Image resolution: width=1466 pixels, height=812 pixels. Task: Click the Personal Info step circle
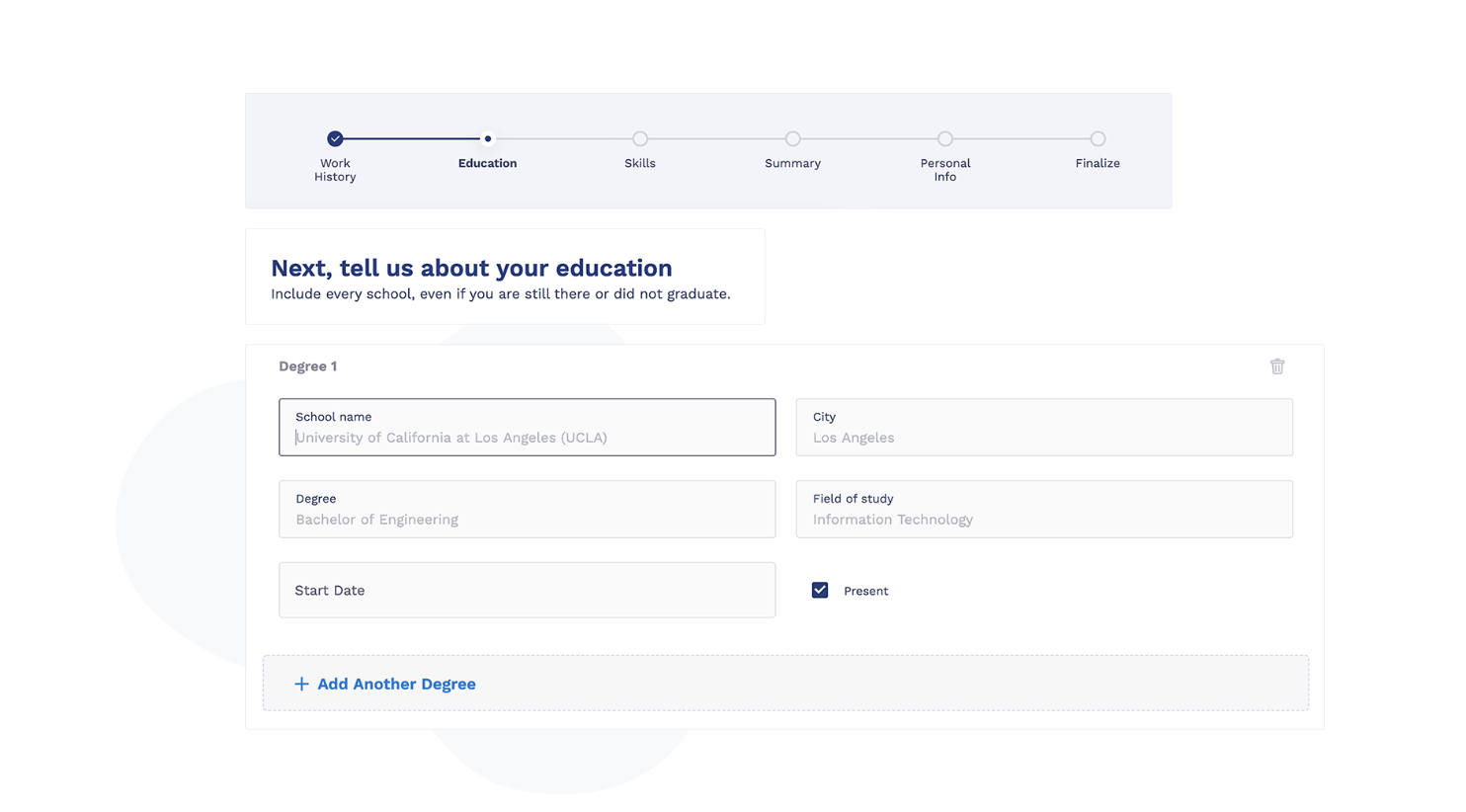[x=945, y=138]
